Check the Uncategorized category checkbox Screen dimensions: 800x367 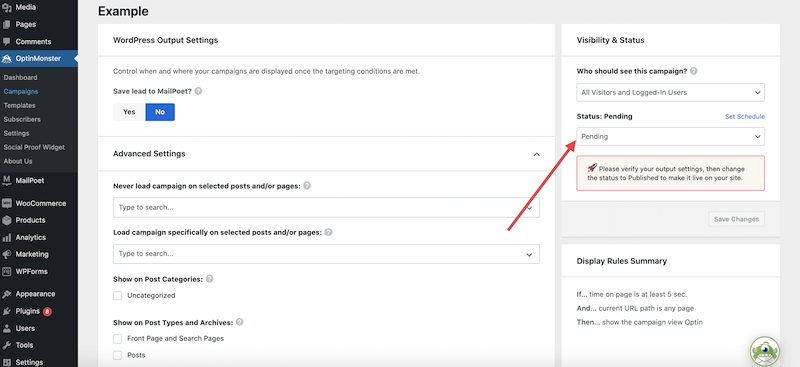(118, 296)
